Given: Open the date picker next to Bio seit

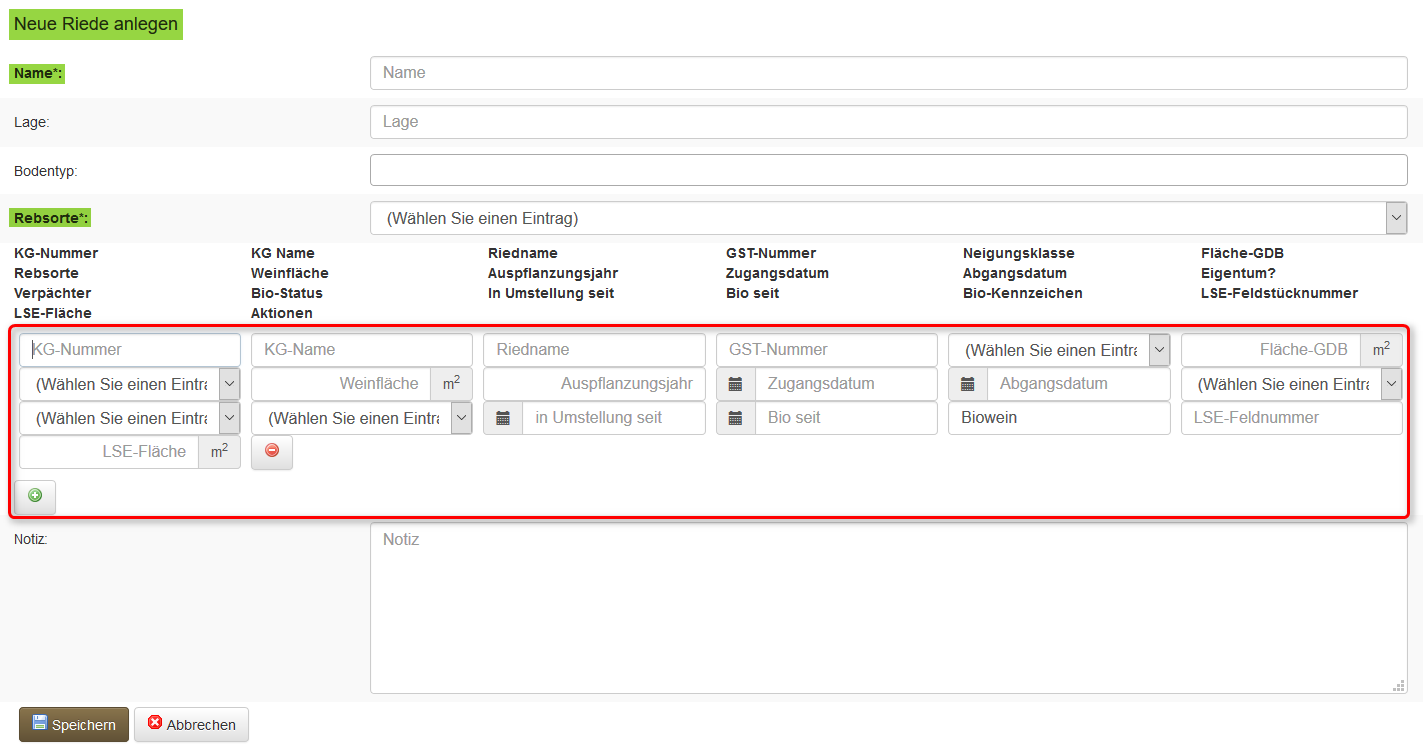Looking at the screenshot, I should coord(736,418).
